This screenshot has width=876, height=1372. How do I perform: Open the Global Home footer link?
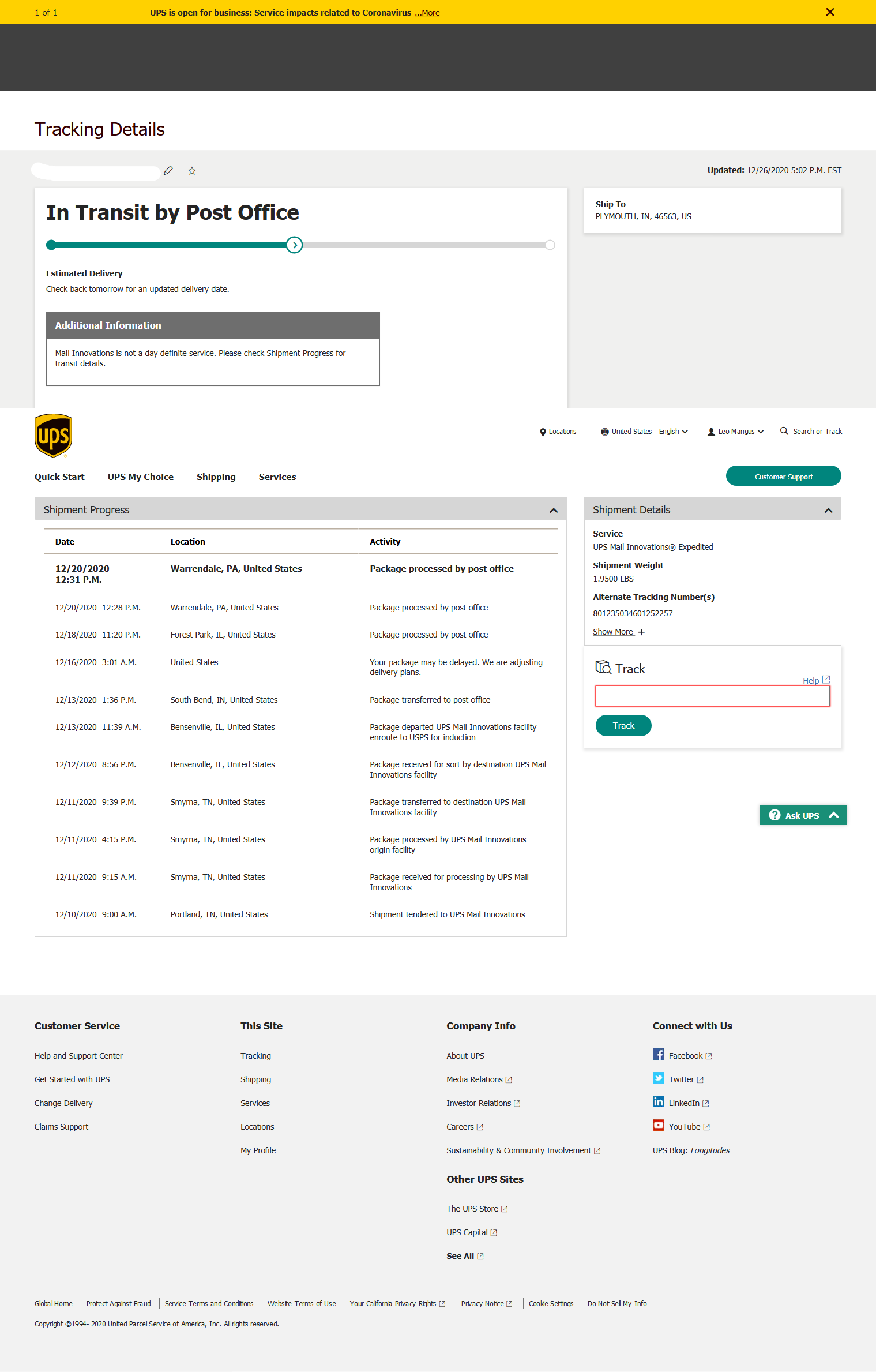click(54, 1304)
